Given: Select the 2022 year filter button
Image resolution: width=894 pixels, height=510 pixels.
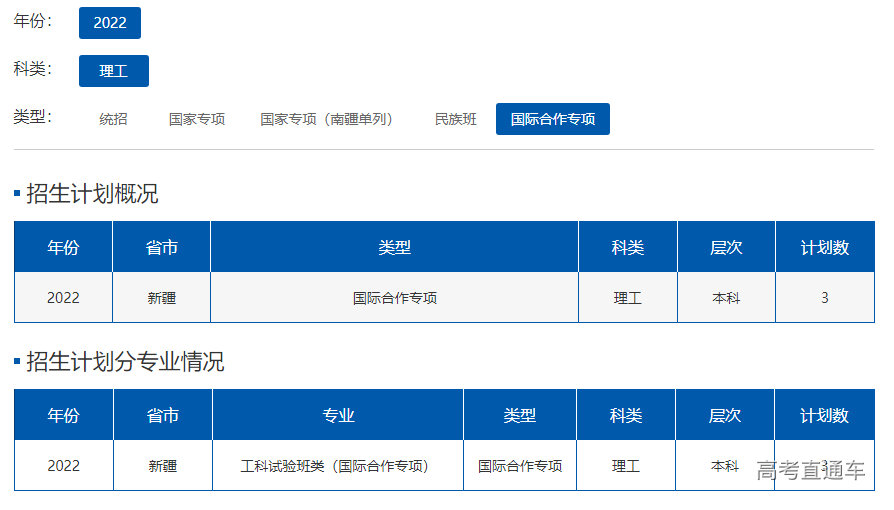Looking at the screenshot, I should [x=110, y=23].
